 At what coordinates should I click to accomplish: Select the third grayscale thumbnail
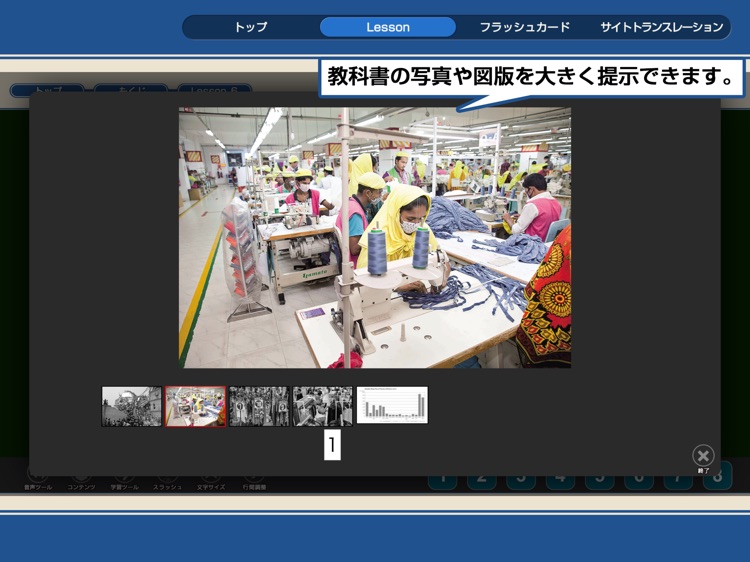(259, 406)
